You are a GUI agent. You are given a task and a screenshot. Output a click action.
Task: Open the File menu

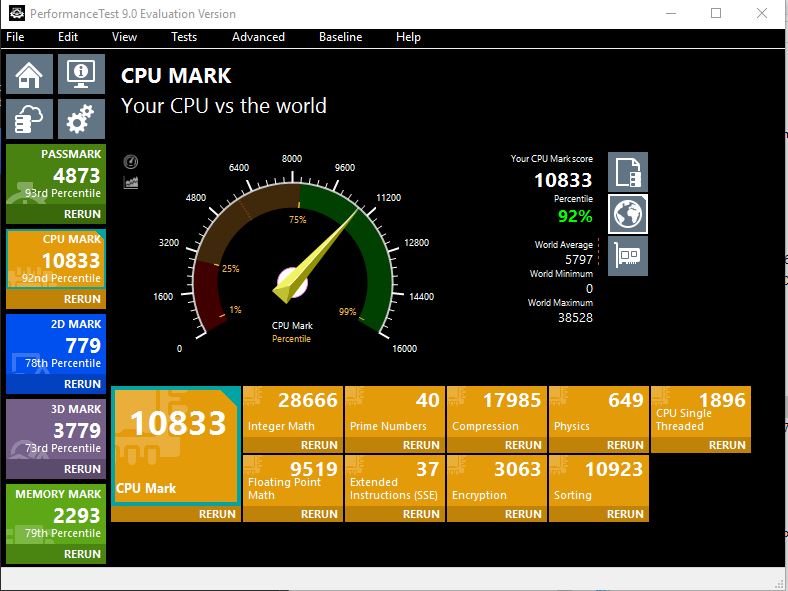point(15,37)
